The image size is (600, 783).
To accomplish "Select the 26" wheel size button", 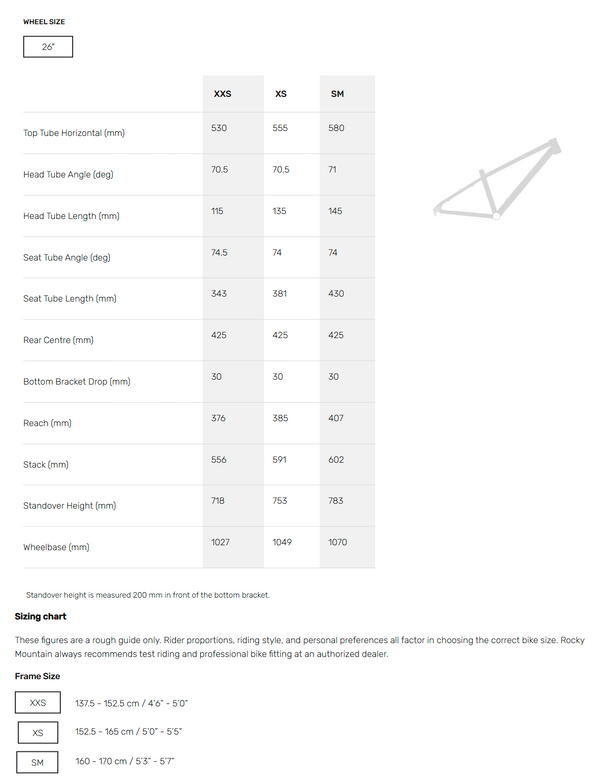I will coord(48,47).
